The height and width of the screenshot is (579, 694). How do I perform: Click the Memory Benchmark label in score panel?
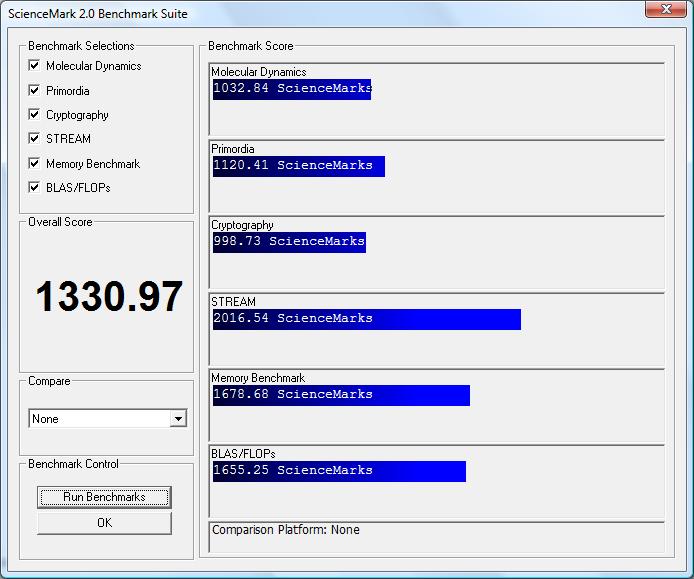pyautogui.click(x=258, y=378)
